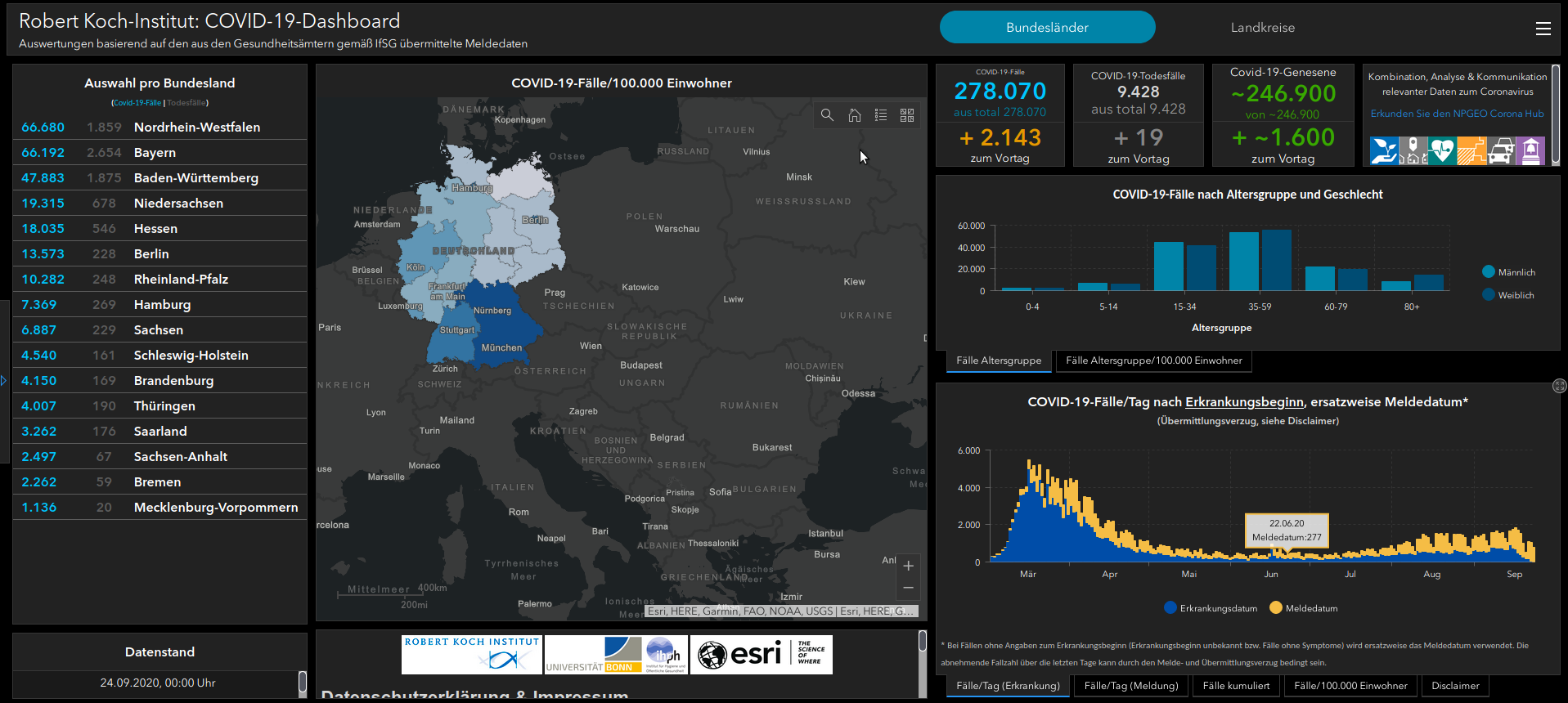Open the map search tool
Viewport: 1568px width, 703px height.
[x=827, y=115]
